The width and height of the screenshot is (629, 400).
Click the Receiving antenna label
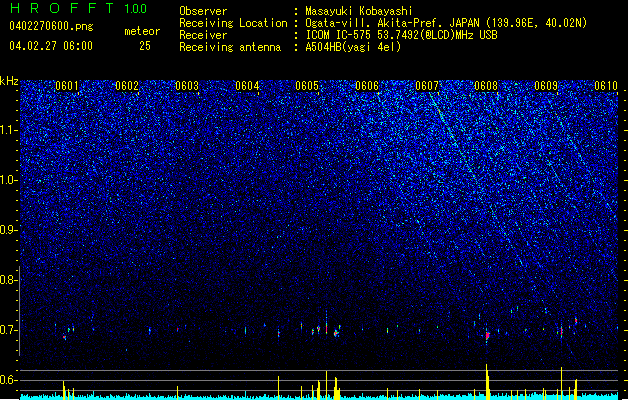point(230,47)
